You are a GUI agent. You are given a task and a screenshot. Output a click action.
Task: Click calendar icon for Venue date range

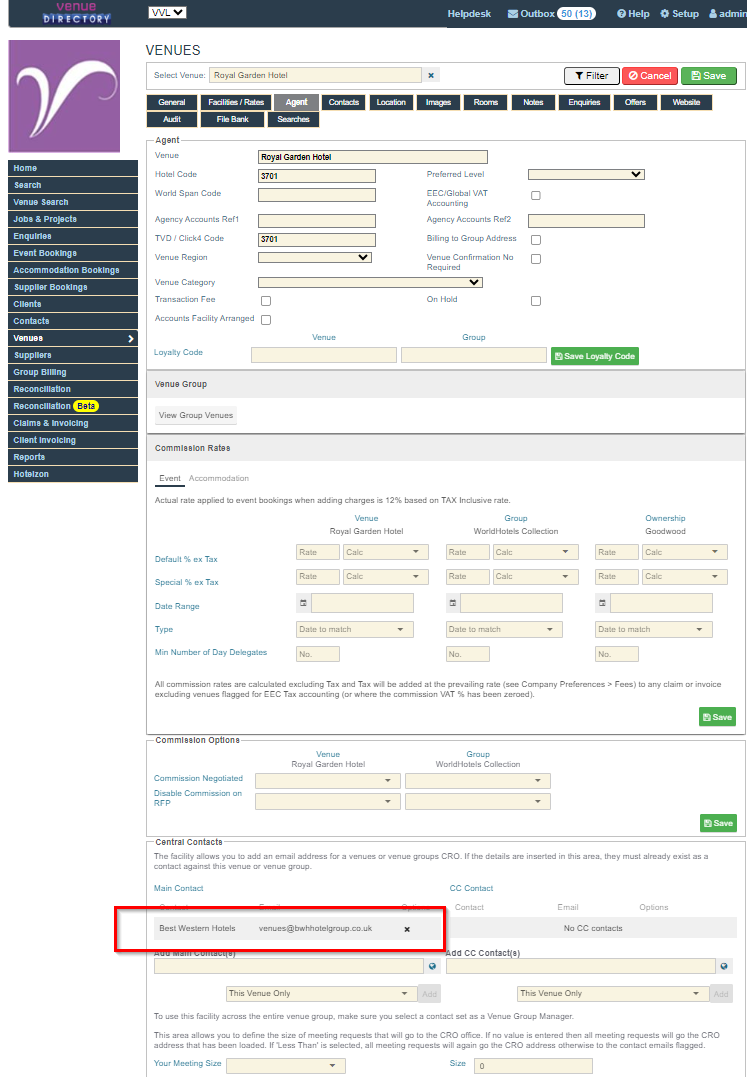(x=303, y=603)
